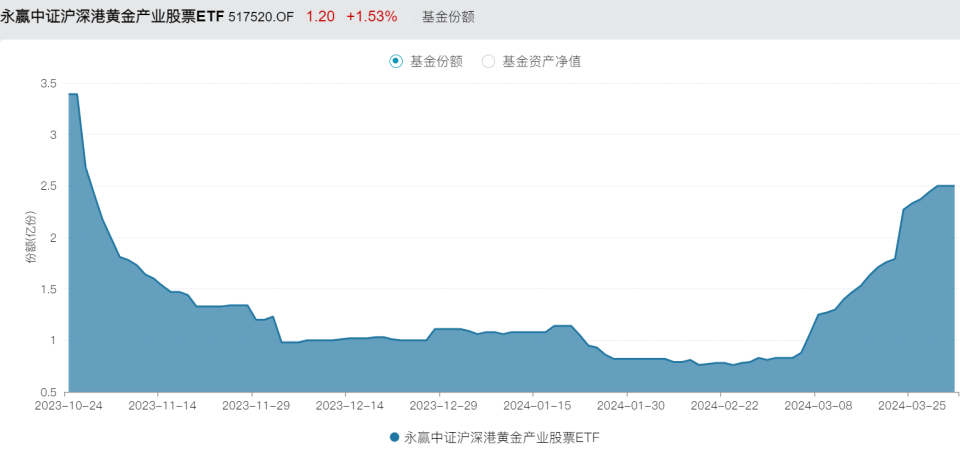Click the 2023-12-14 date axis label
Screen dimensions: 960x454
(345, 405)
